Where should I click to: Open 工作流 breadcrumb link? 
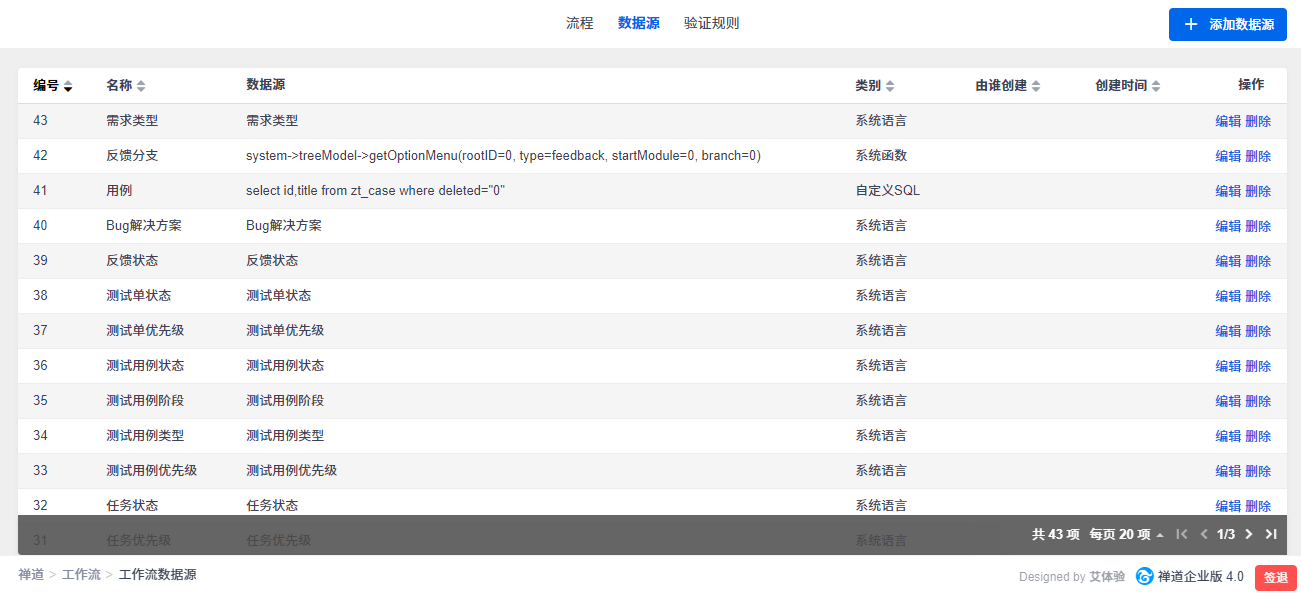coord(81,575)
